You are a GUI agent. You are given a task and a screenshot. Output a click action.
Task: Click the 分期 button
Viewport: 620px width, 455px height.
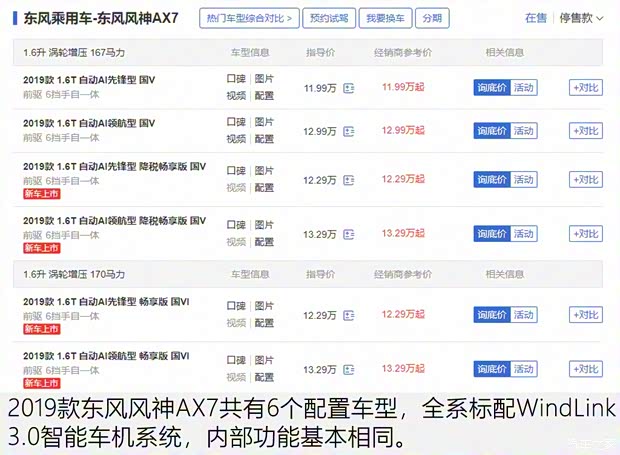point(432,18)
